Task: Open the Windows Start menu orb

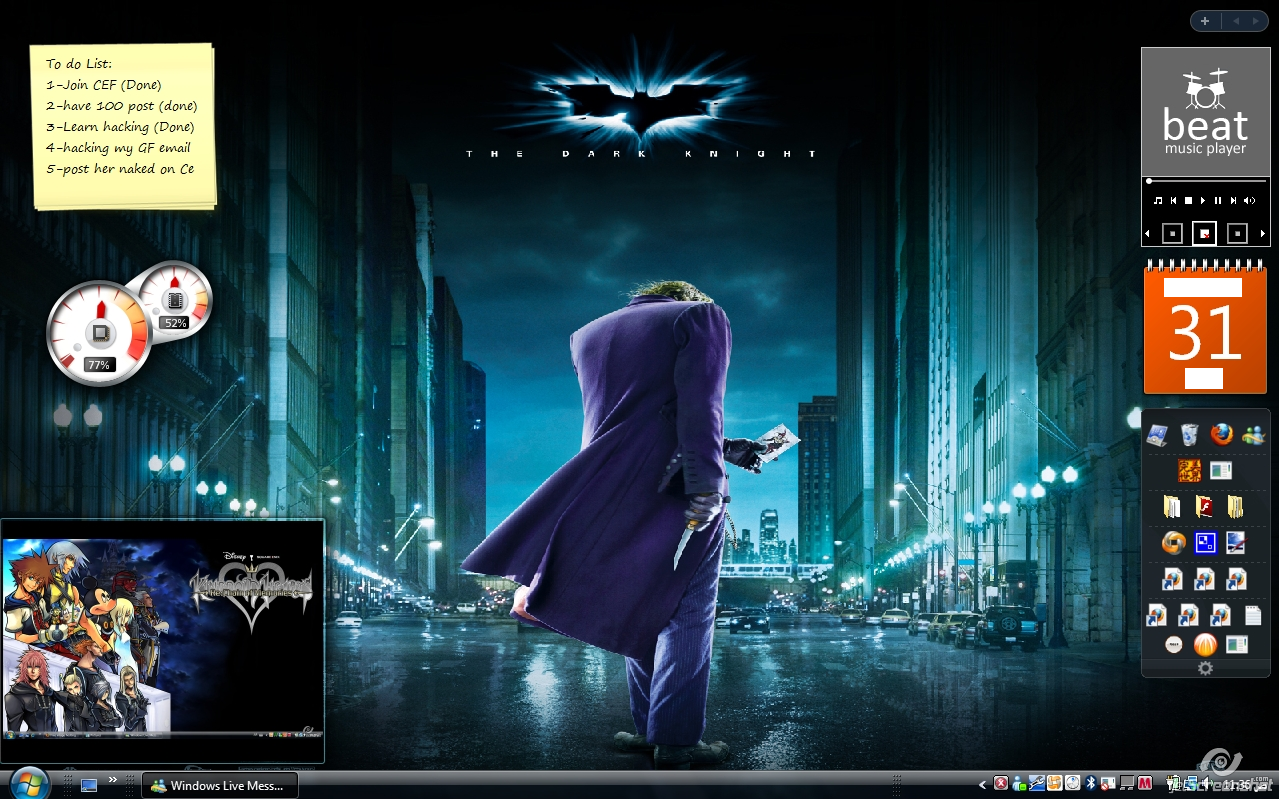Action: (28, 782)
